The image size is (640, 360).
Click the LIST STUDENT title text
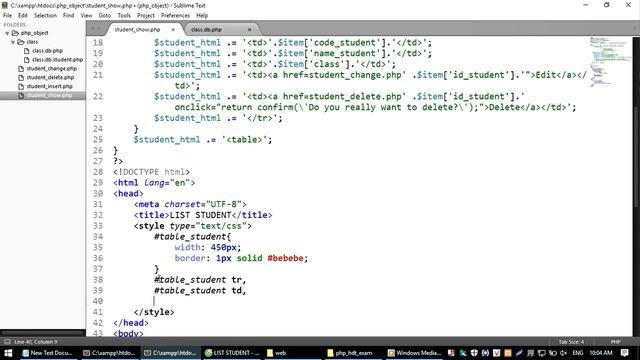tap(200, 215)
